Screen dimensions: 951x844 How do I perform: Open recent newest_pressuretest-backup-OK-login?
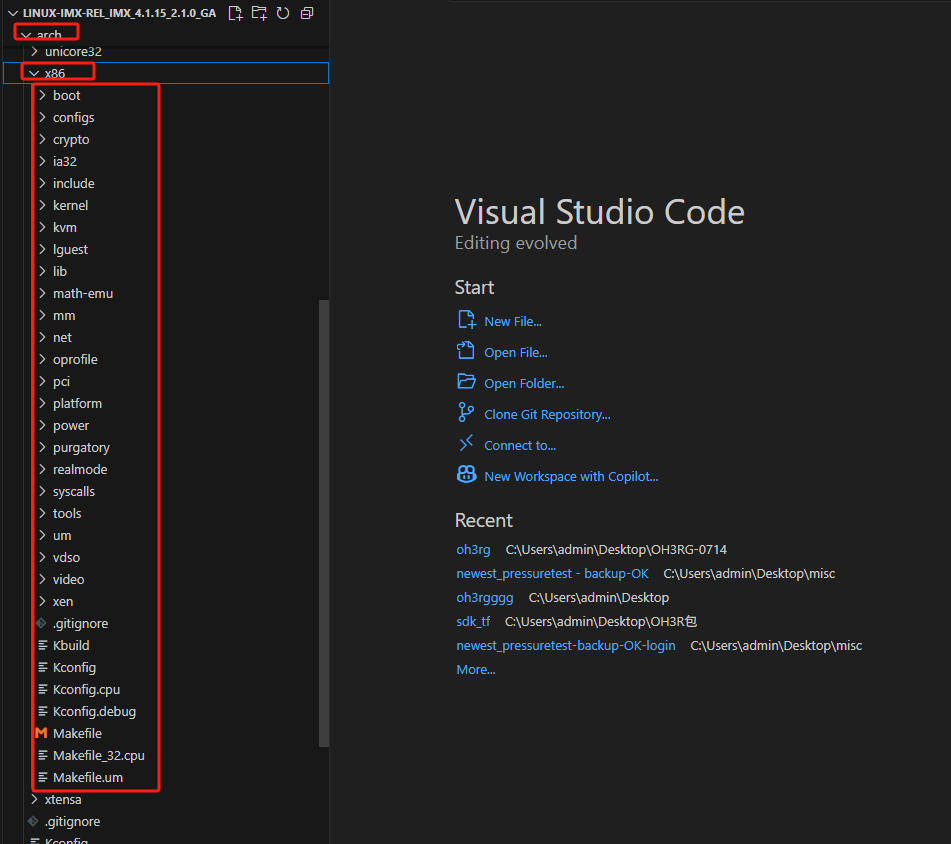(x=565, y=645)
